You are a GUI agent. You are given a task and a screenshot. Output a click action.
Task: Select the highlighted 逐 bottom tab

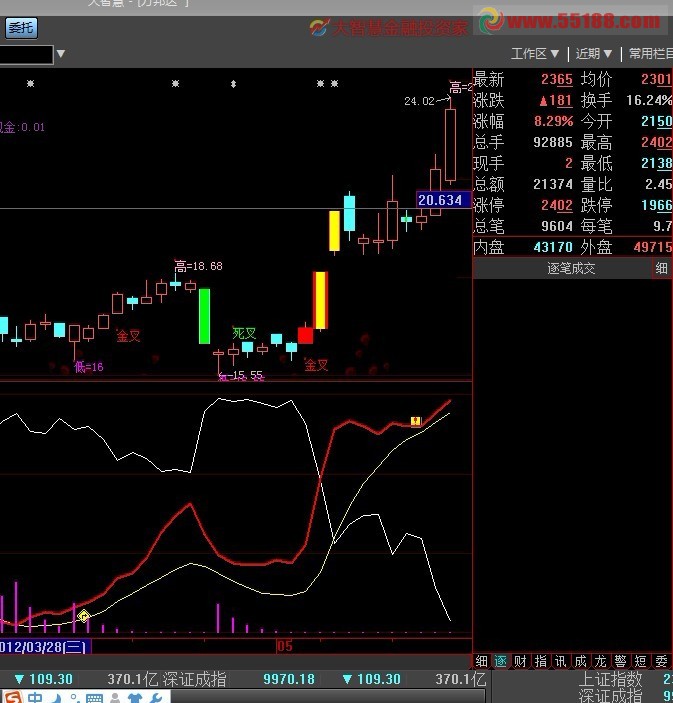coord(500,661)
